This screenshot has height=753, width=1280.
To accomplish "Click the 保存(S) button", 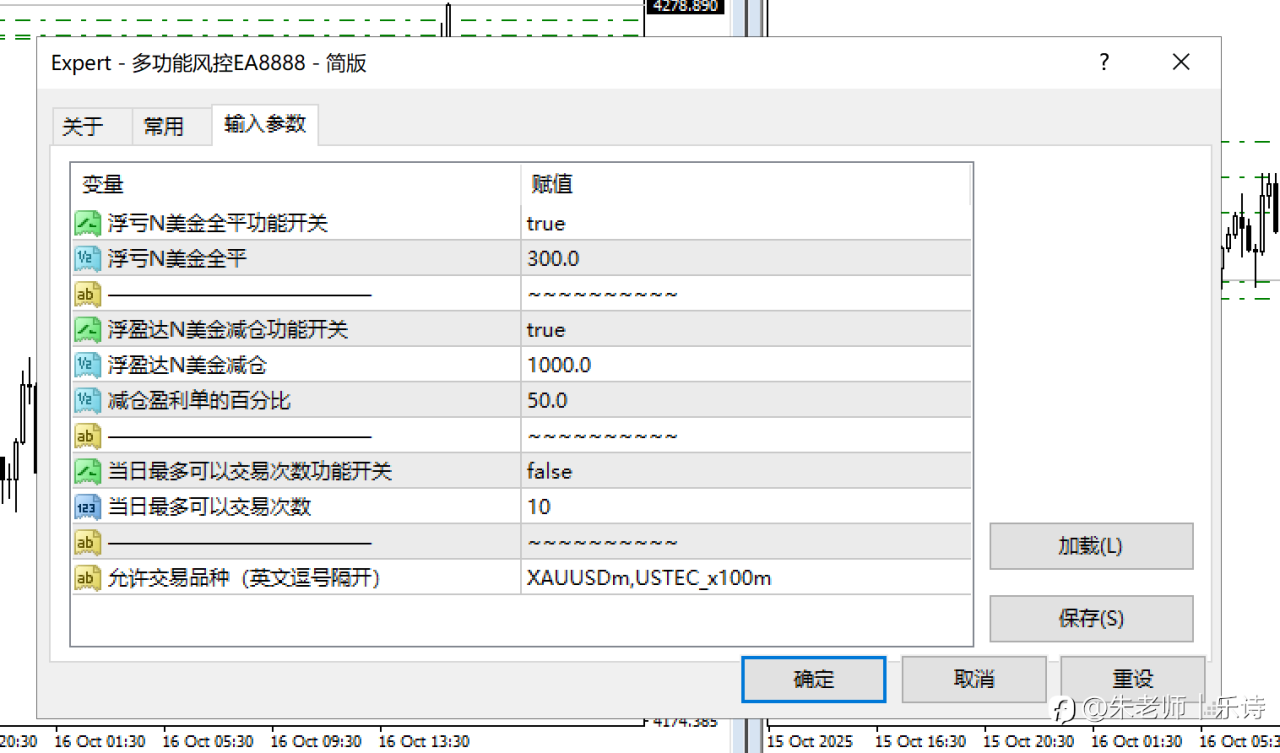I will click(1091, 618).
